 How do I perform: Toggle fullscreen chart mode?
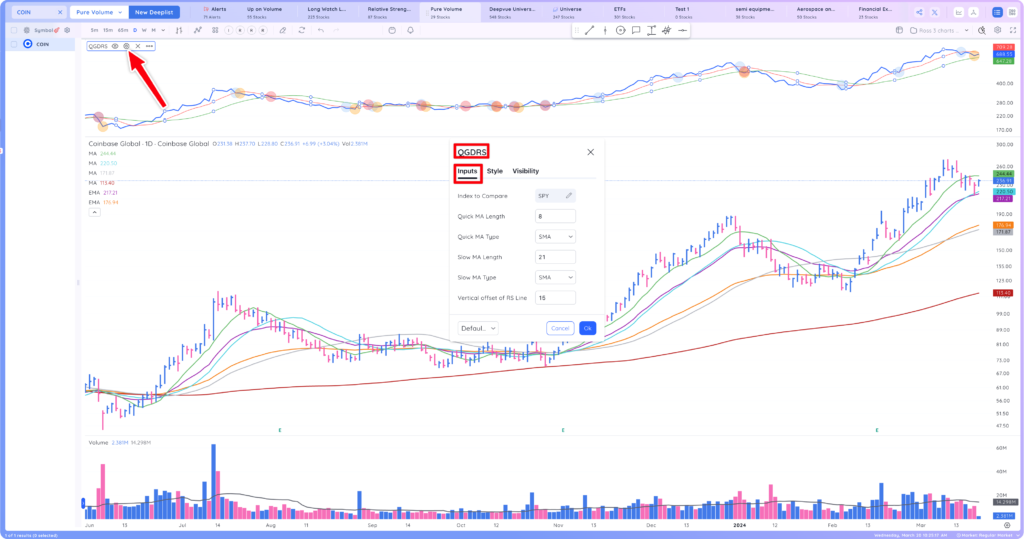(1013, 30)
